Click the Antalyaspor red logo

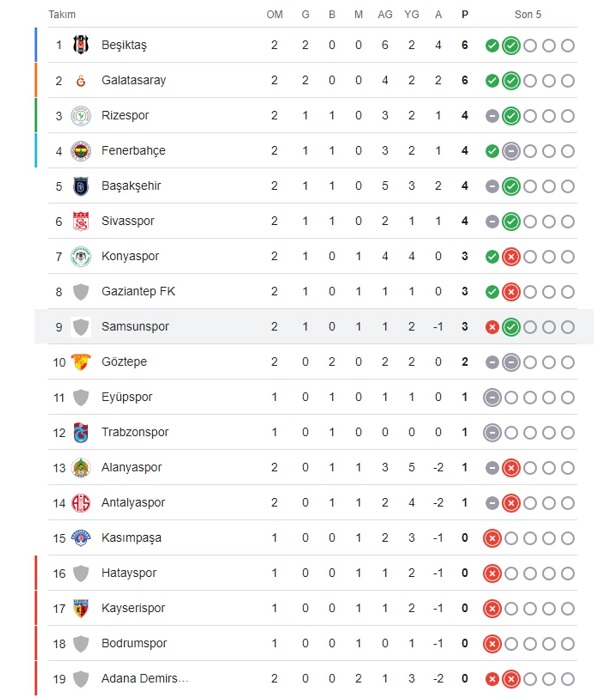(x=81, y=503)
